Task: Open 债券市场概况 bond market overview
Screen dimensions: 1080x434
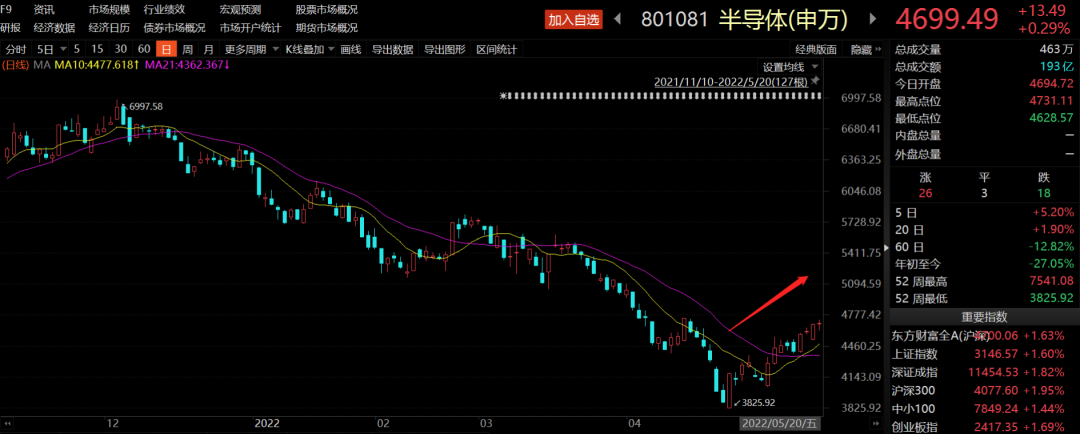Action: [175, 28]
